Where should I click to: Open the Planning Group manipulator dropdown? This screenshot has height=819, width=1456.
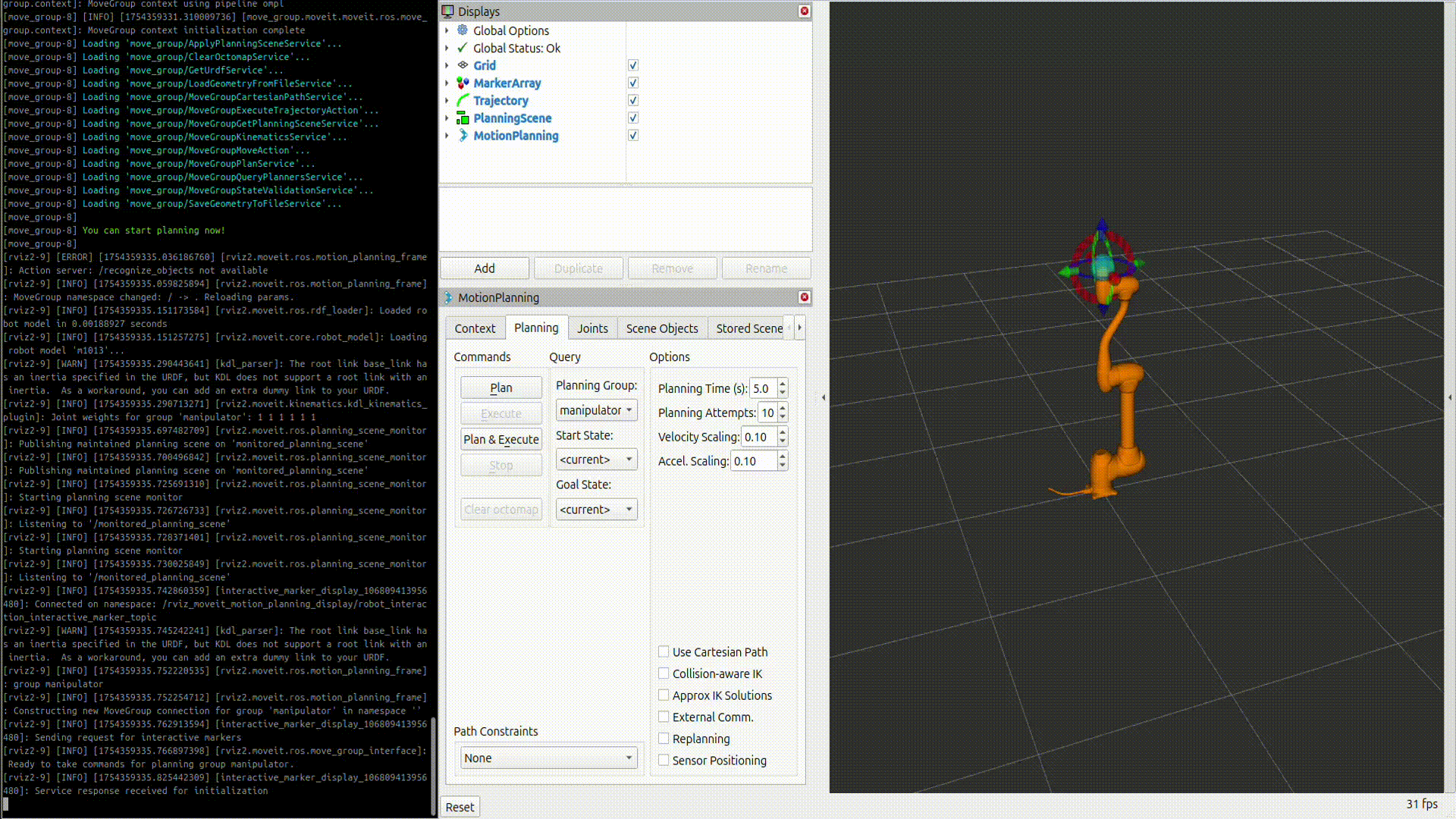[597, 410]
